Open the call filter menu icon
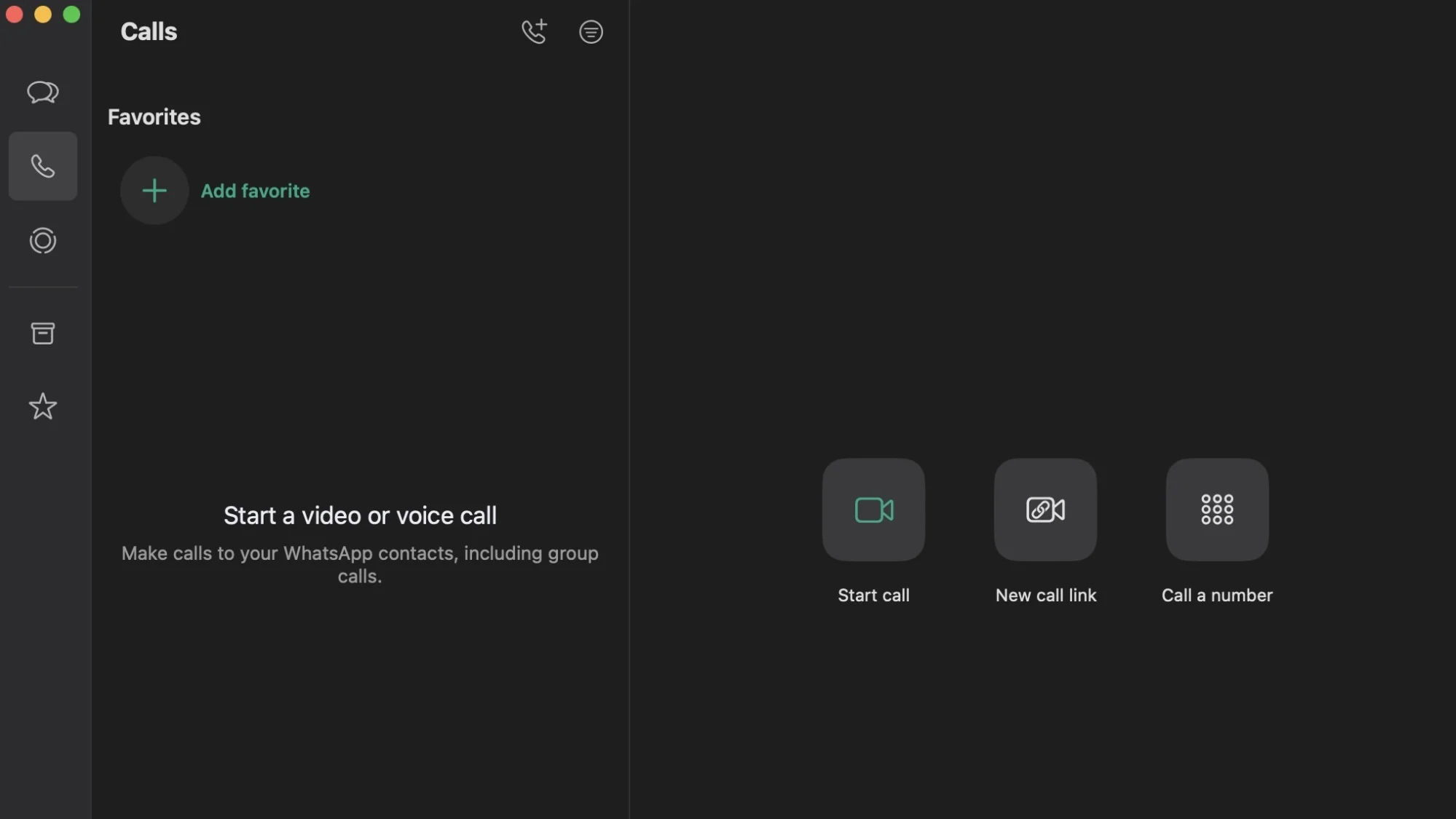Screen dimensions: 1456x819 pos(591,31)
